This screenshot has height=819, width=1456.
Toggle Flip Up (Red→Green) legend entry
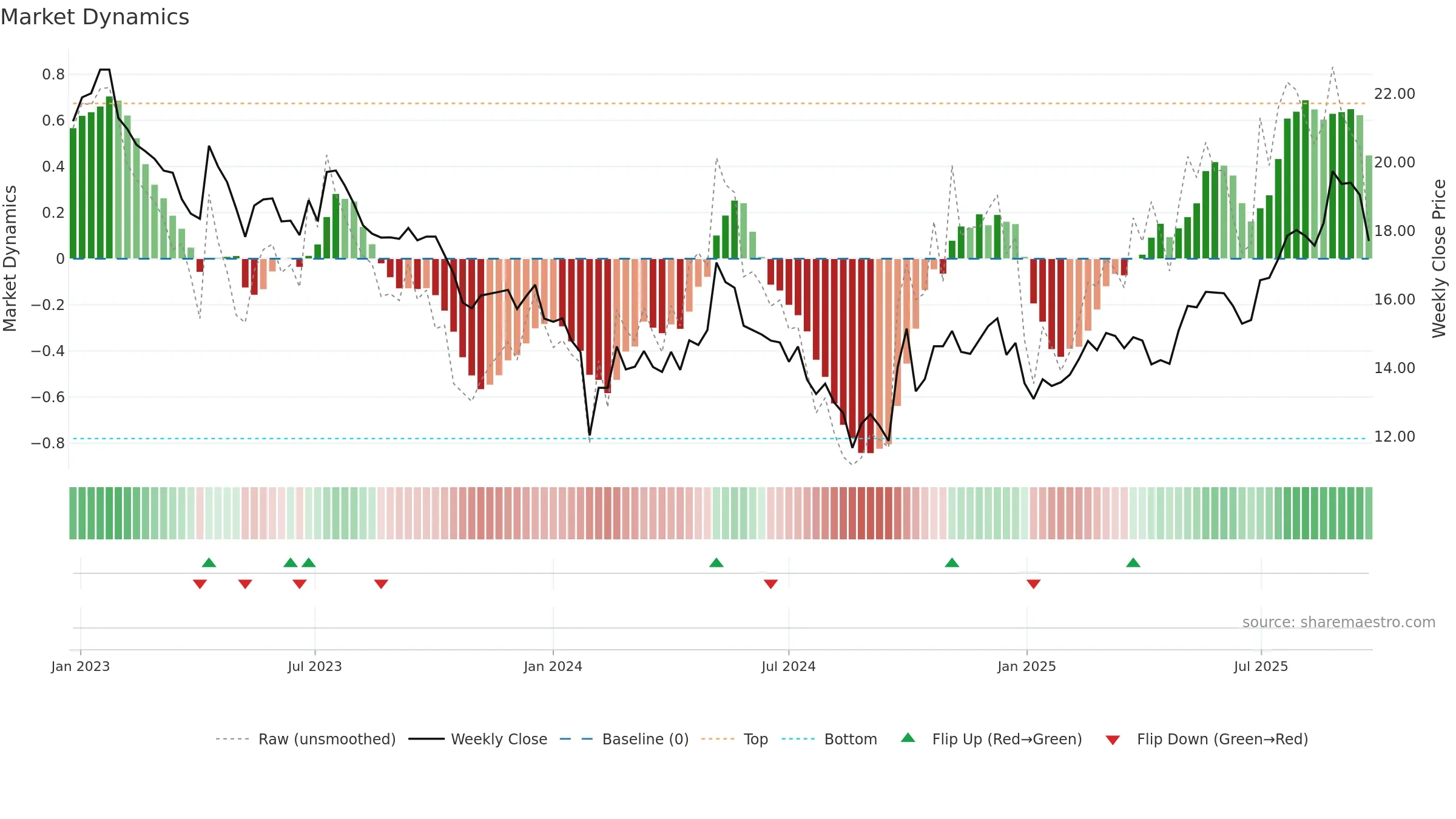coord(991,739)
